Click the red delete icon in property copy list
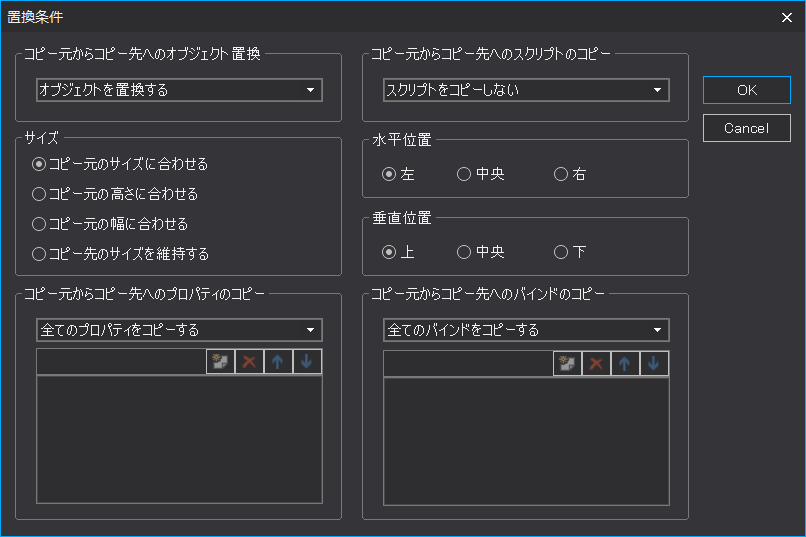 [249, 362]
